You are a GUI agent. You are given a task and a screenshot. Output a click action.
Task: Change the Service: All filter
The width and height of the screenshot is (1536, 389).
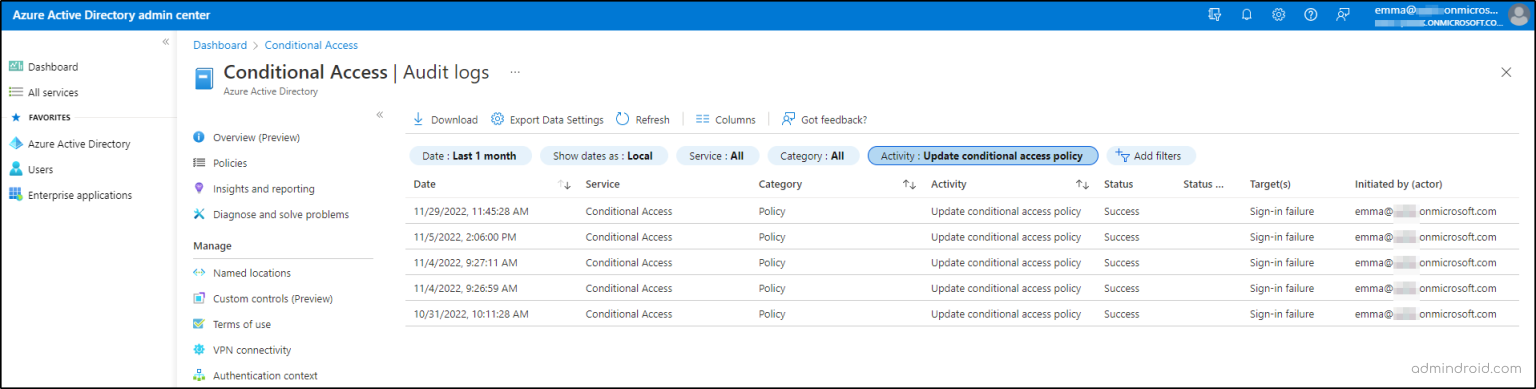coord(717,156)
